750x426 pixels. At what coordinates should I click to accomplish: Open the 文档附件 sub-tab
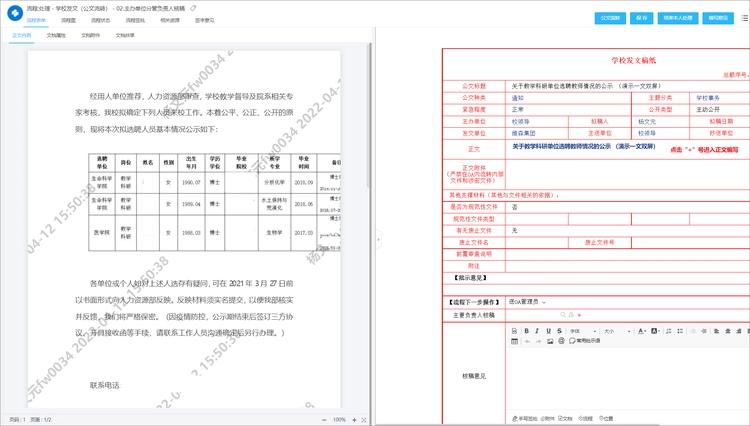90,34
